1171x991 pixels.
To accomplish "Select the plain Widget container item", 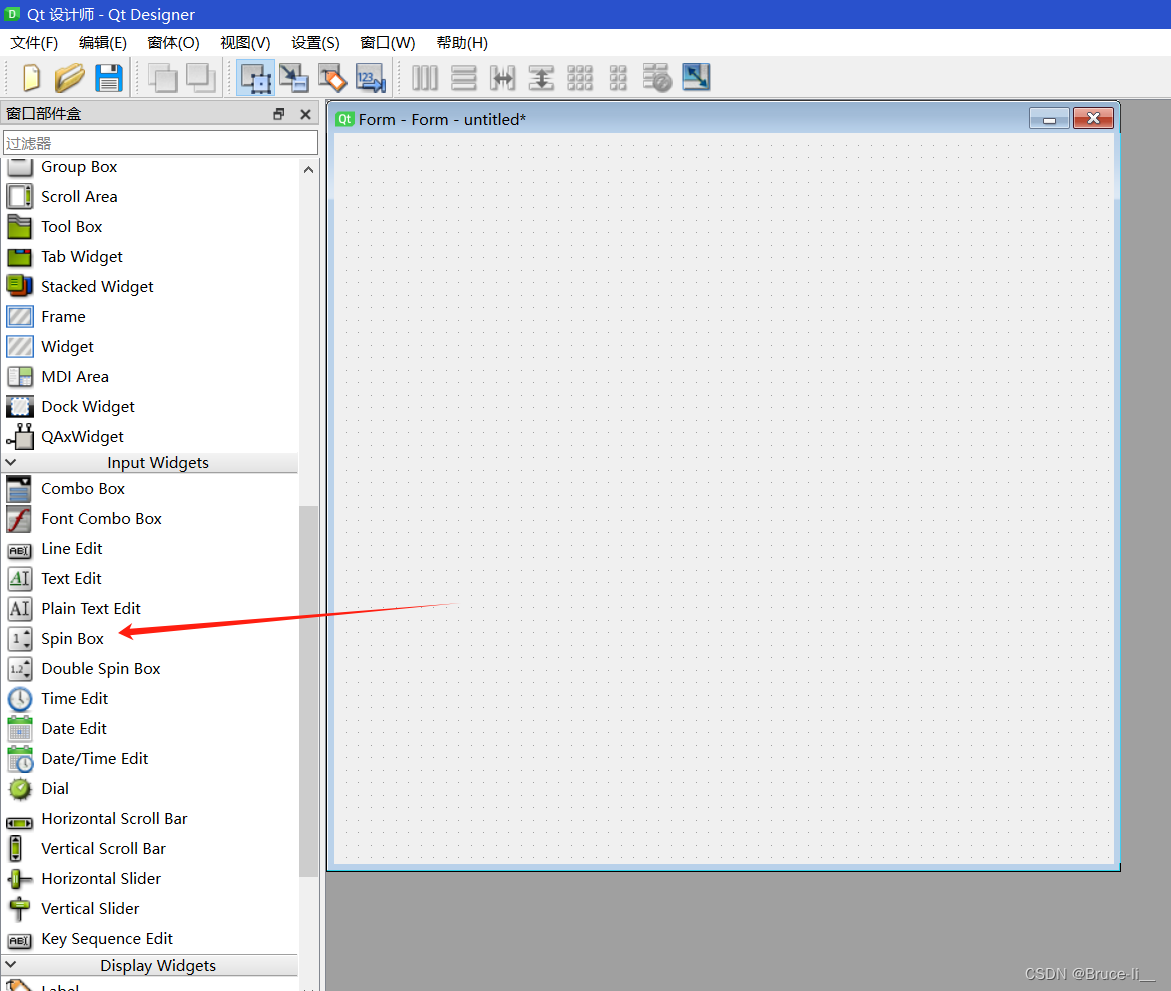I will [x=150, y=347].
